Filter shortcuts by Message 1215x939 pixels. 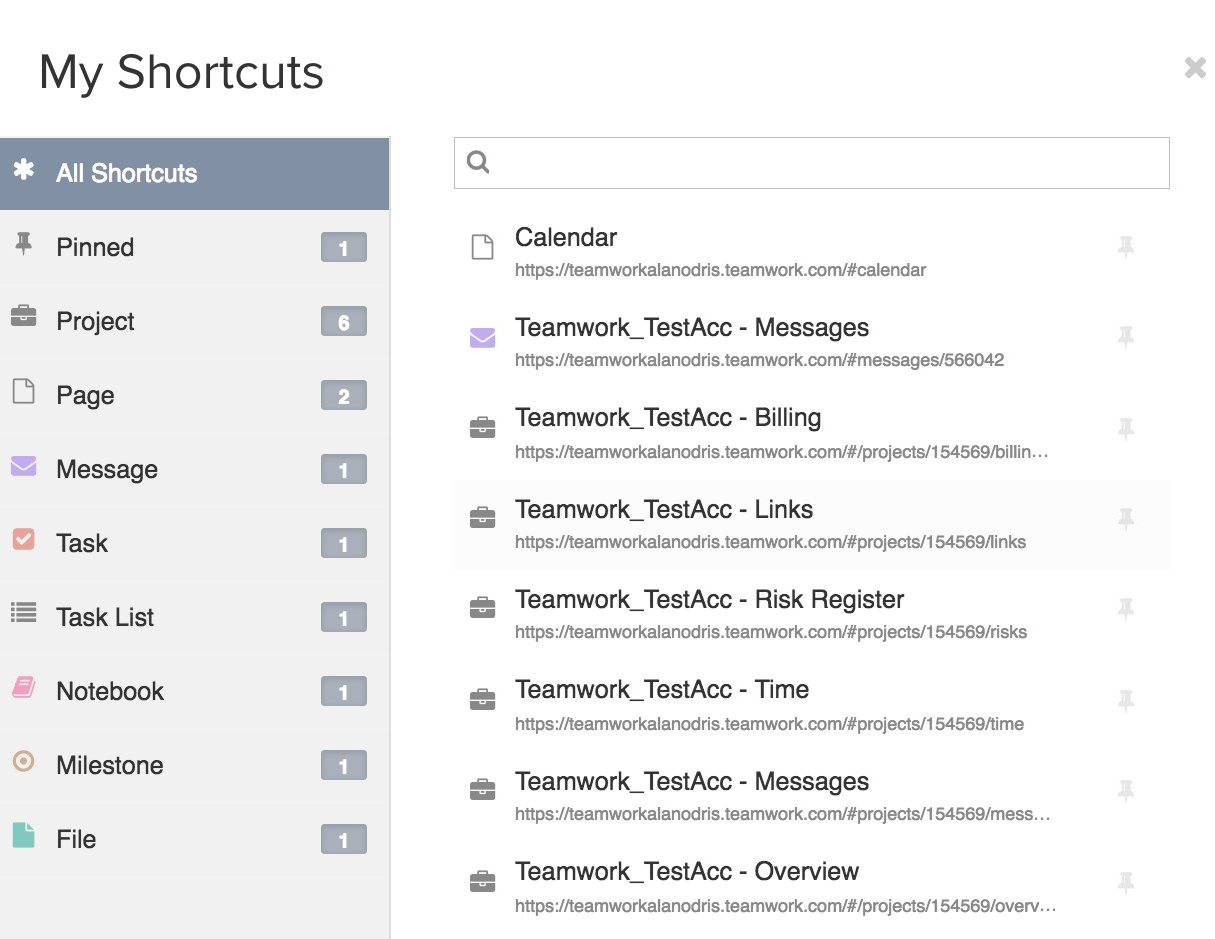click(194, 469)
